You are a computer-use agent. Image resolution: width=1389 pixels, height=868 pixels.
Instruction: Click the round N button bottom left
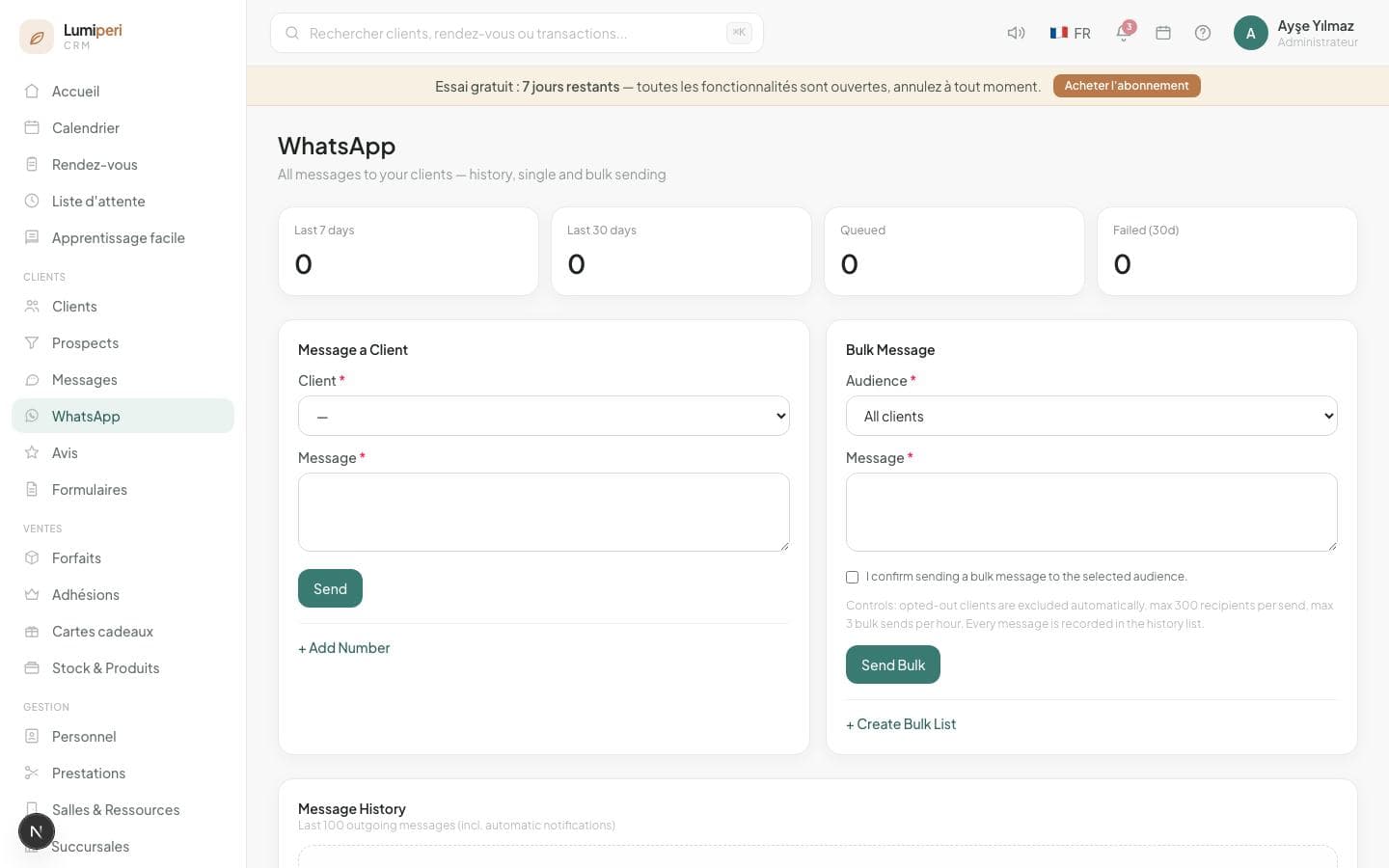coord(36,831)
